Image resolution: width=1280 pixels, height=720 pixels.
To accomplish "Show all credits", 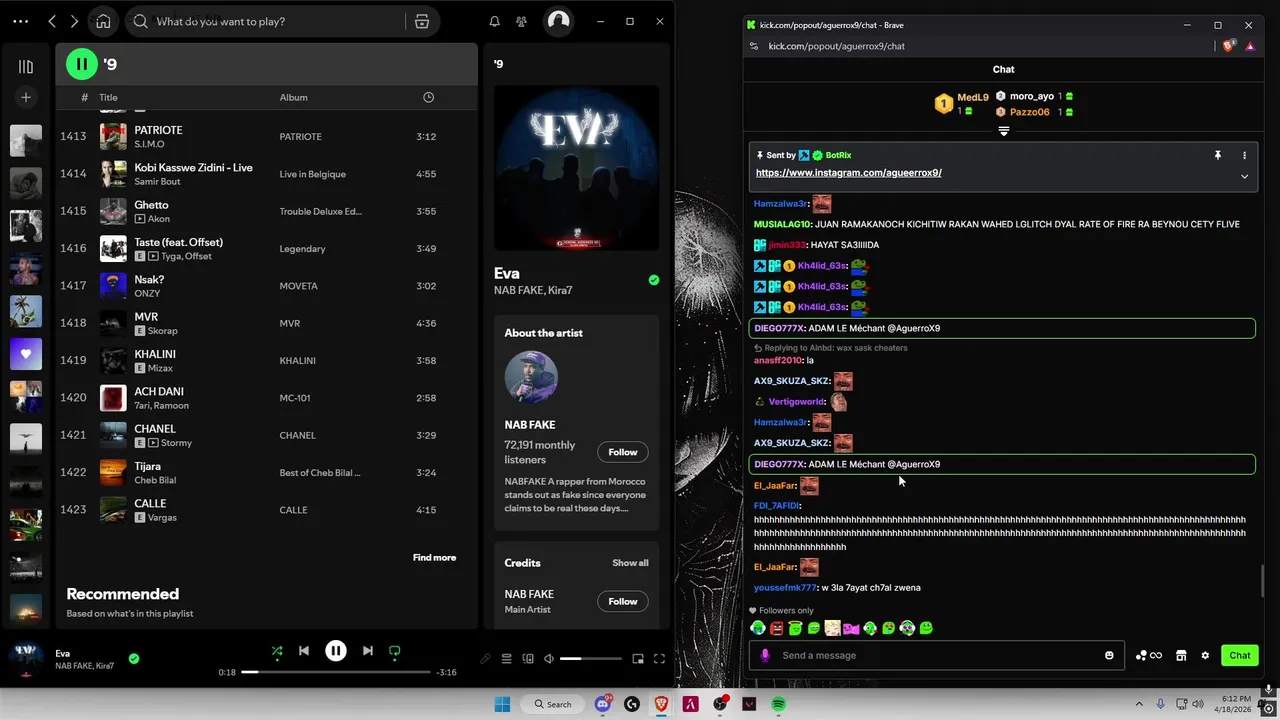I will pos(630,563).
